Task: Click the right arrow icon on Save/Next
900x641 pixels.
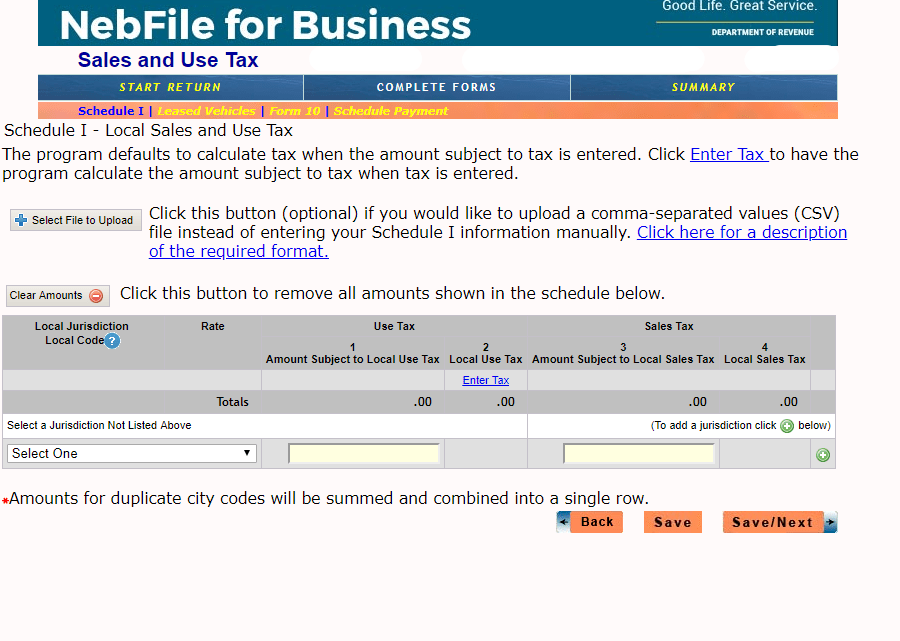Action: coord(828,521)
